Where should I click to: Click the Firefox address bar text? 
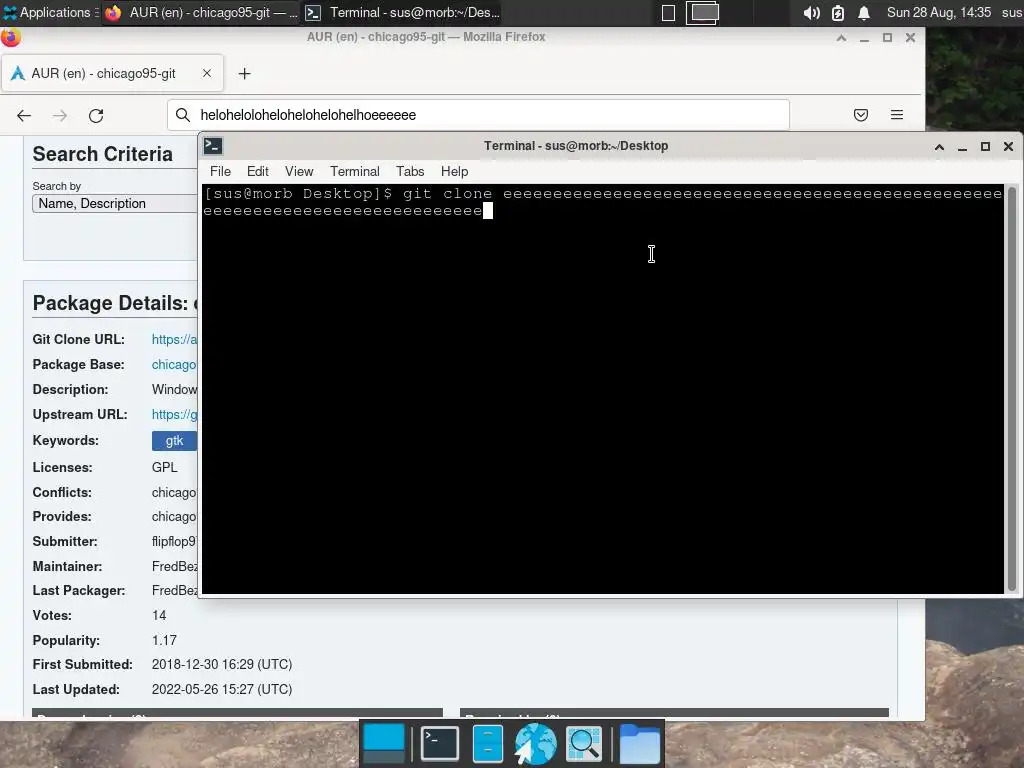pyautogui.click(x=308, y=115)
